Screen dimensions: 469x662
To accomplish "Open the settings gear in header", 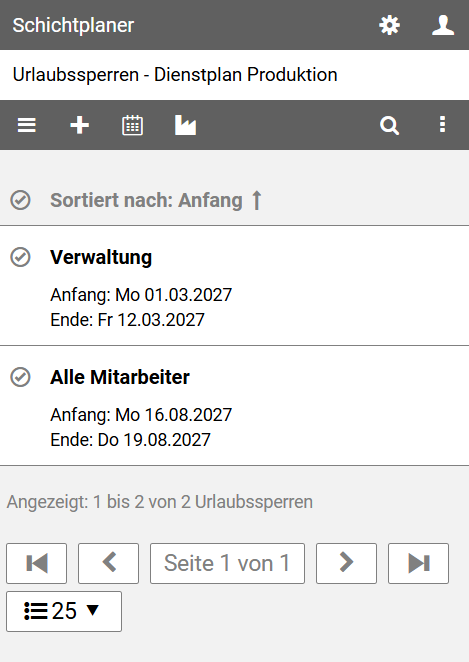I will click(389, 25).
